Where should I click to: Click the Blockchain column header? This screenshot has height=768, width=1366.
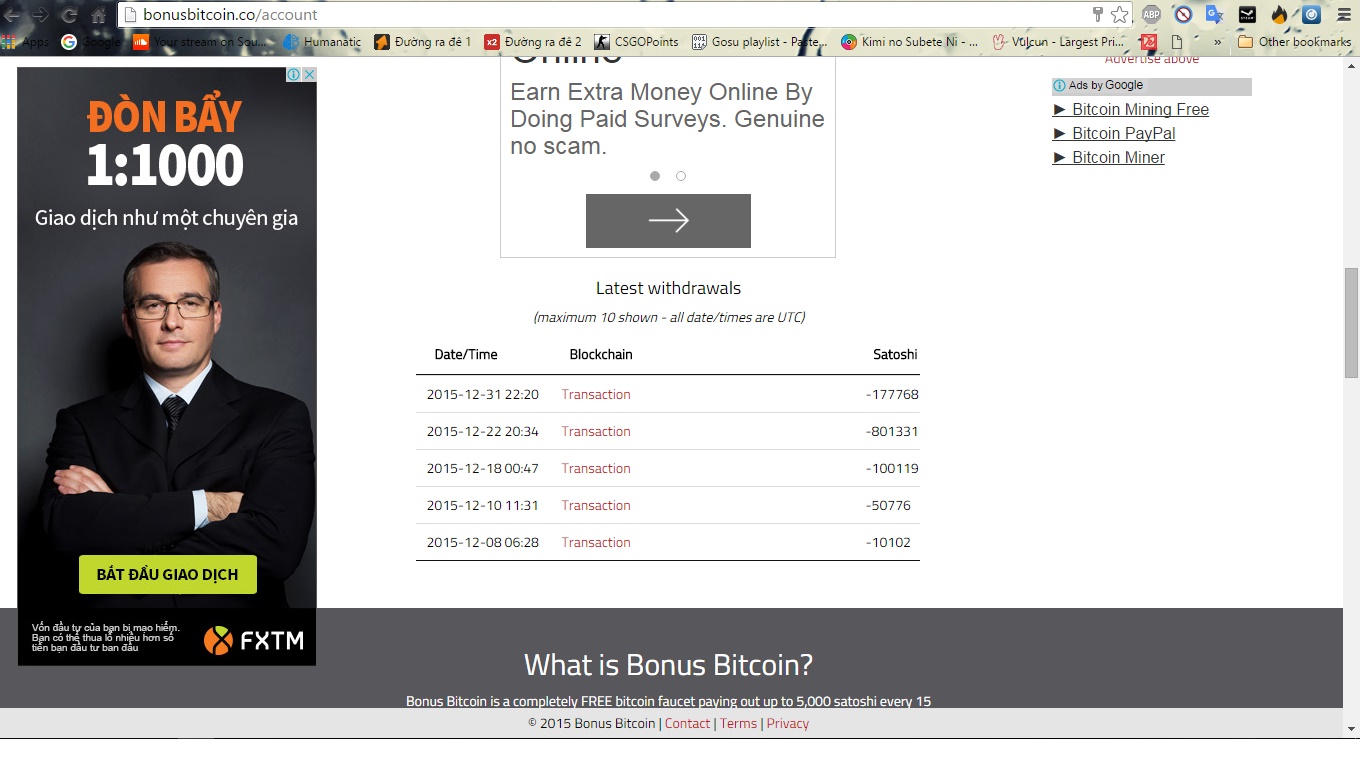[x=601, y=355]
